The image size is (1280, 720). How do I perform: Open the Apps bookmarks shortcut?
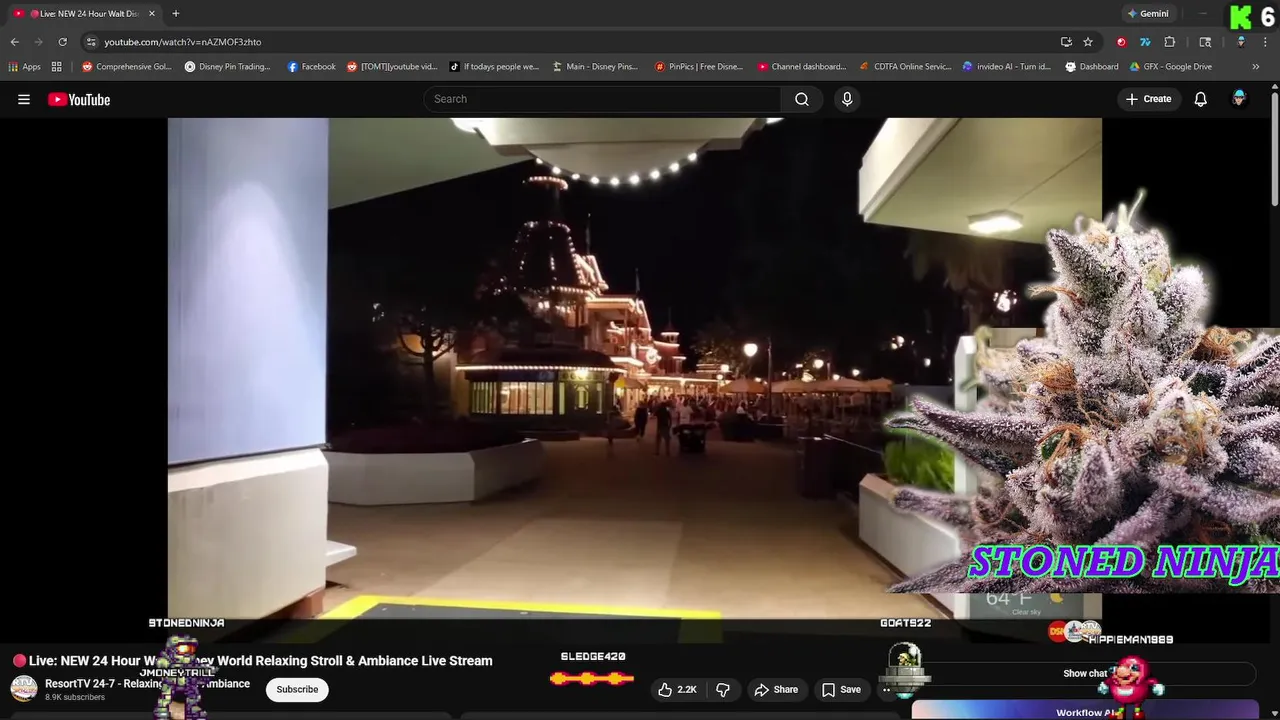tap(24, 67)
